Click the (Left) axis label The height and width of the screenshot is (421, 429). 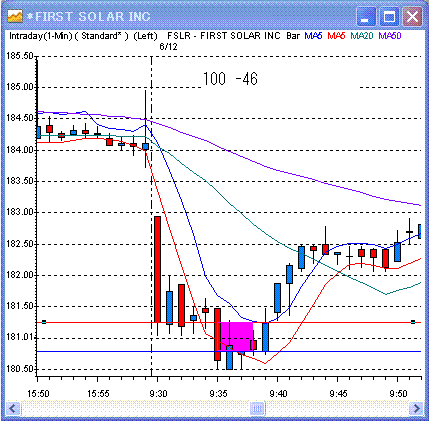click(145, 36)
